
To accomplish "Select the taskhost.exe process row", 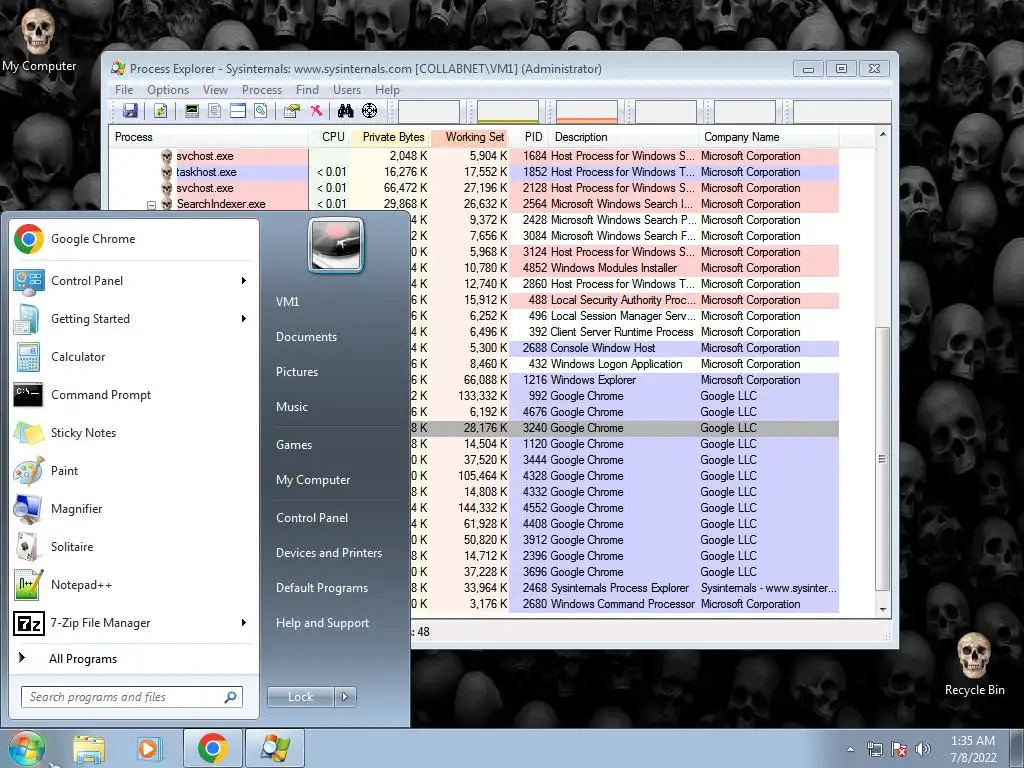I will click(473, 172).
